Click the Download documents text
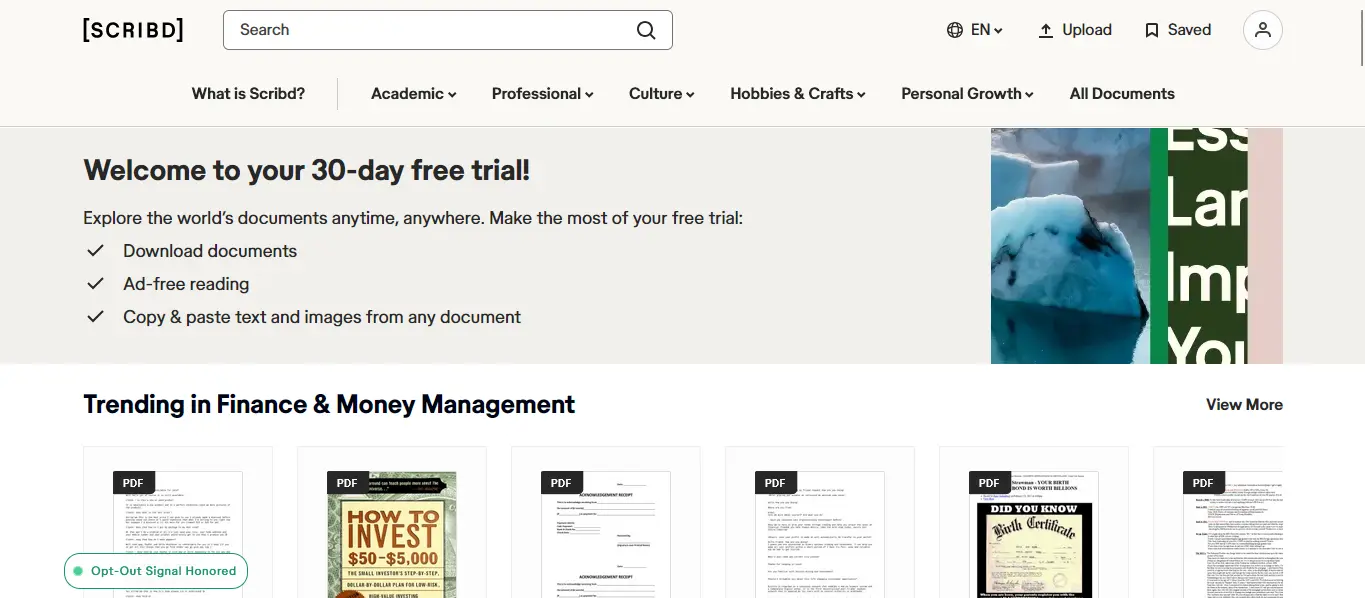Screen dimensions: 1365x598 pos(210,251)
